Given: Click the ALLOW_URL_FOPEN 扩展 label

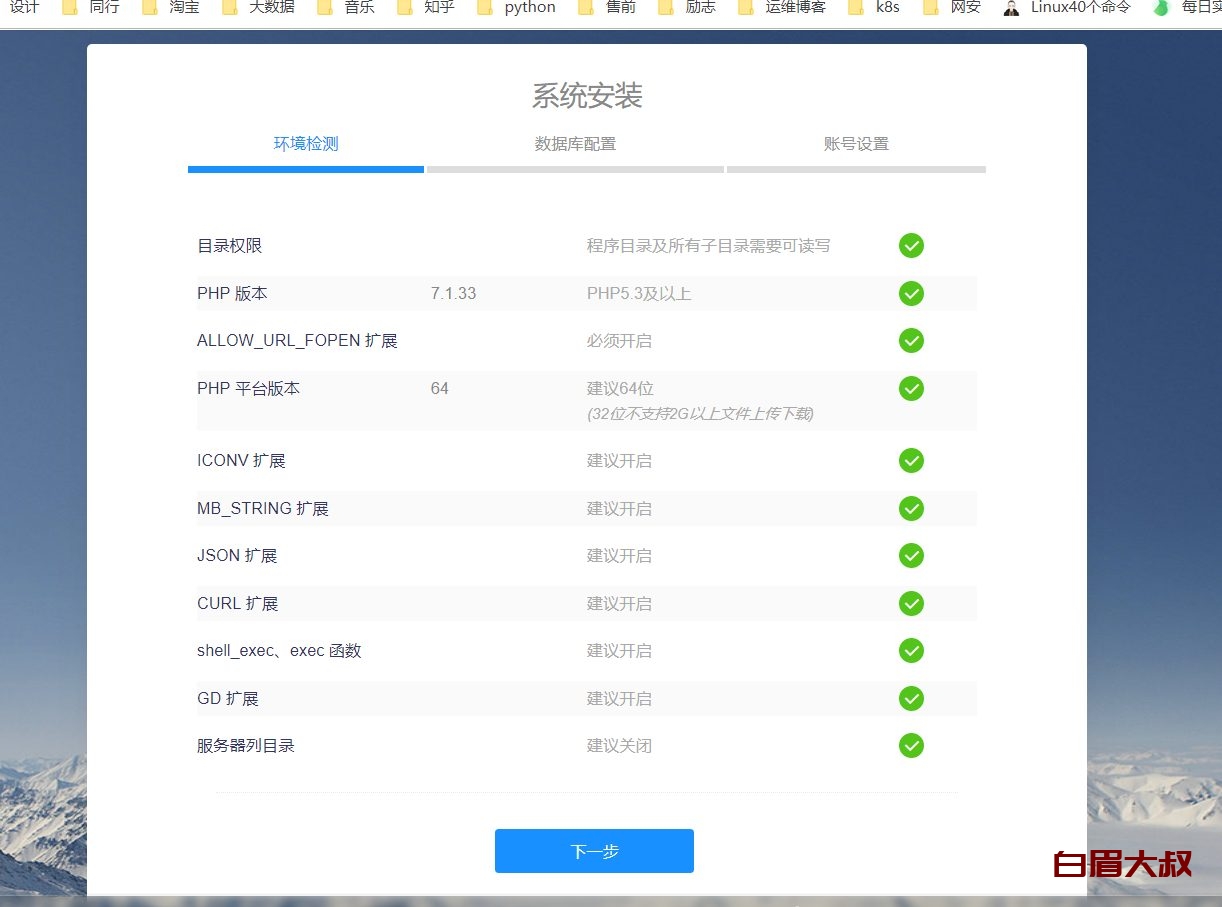Looking at the screenshot, I should 297,341.
